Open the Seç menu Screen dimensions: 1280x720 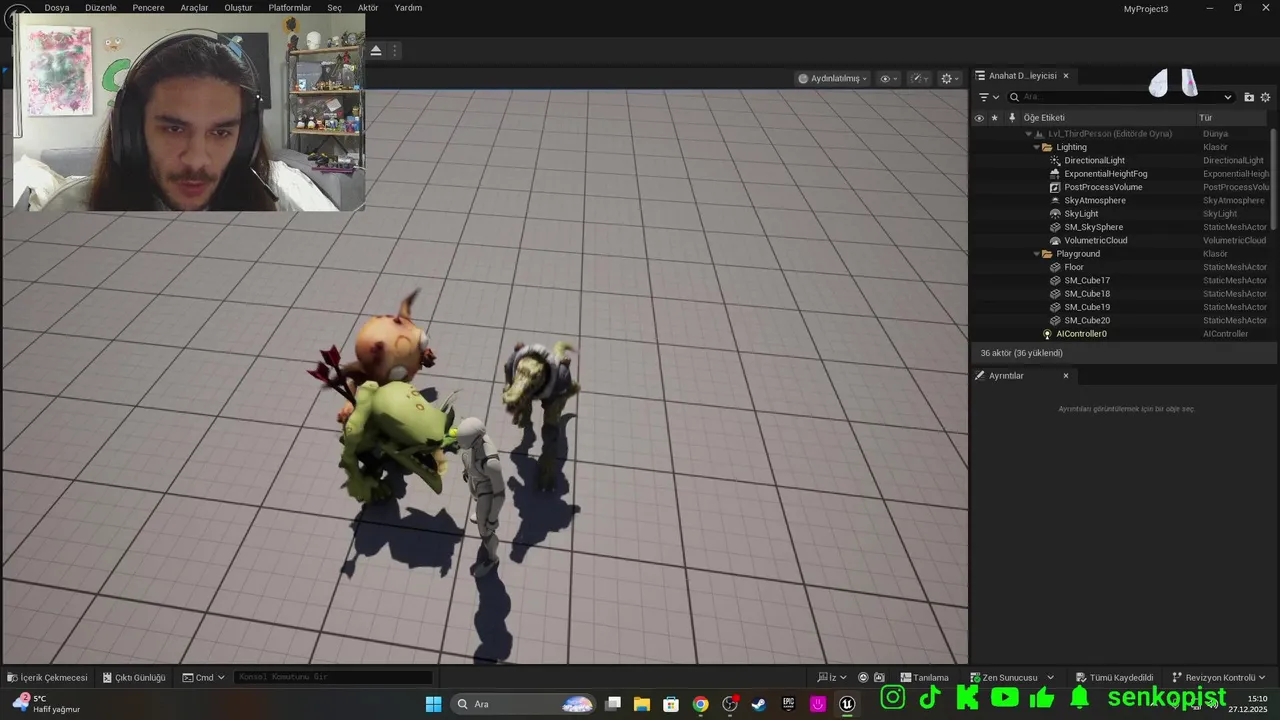click(x=335, y=7)
